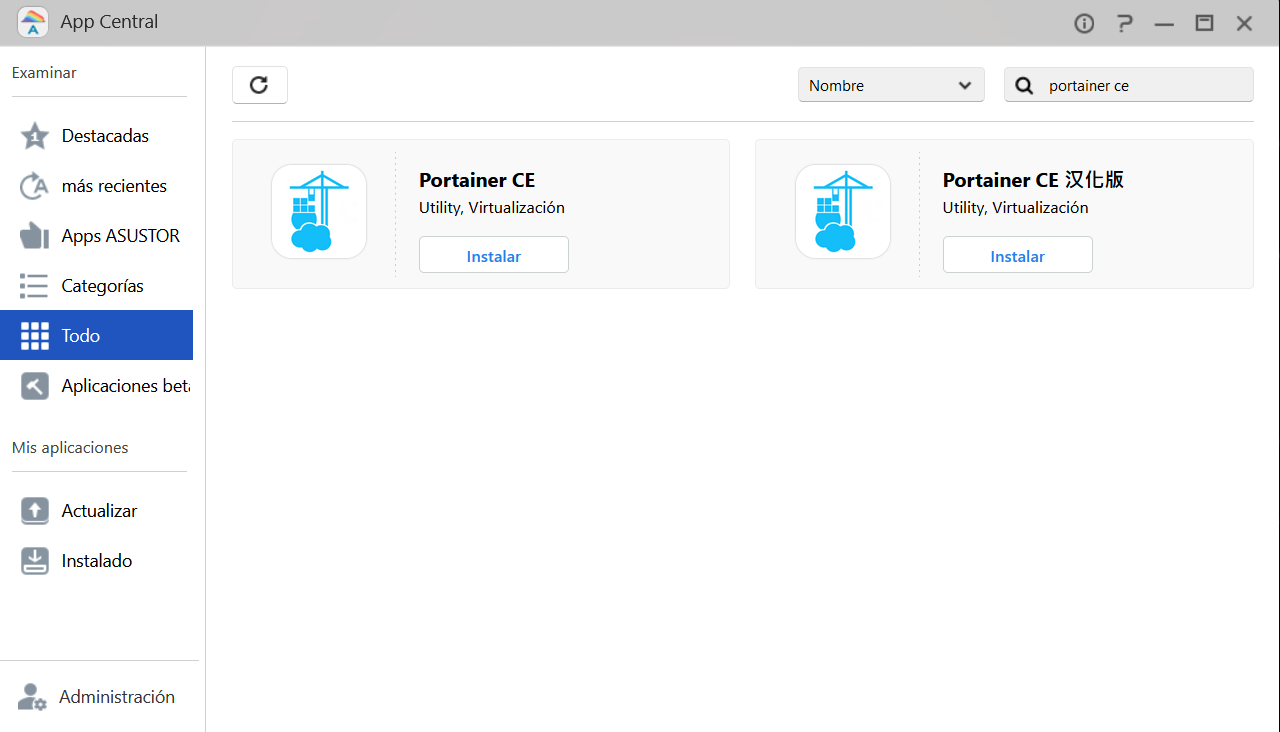Image resolution: width=1280 pixels, height=732 pixels.
Task: Open the Actualizar upload icon
Action: [35, 511]
